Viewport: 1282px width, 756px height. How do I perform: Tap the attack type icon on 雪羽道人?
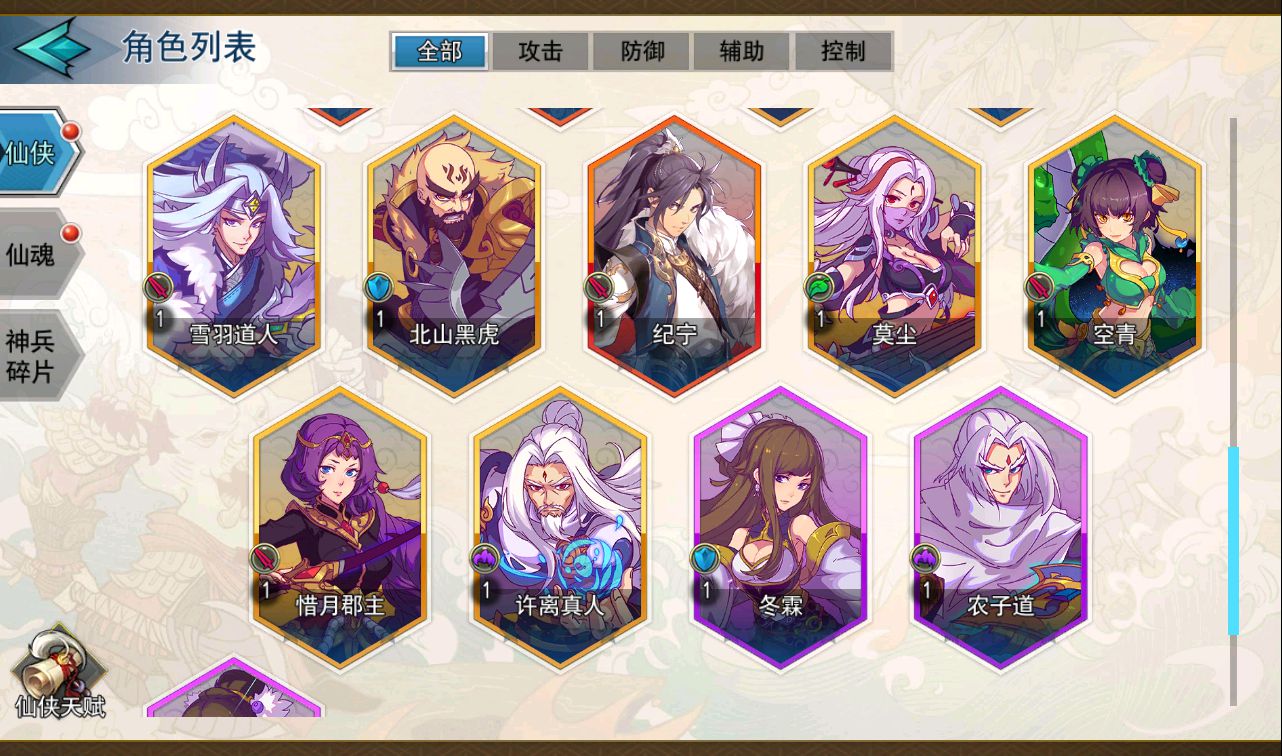click(x=158, y=288)
